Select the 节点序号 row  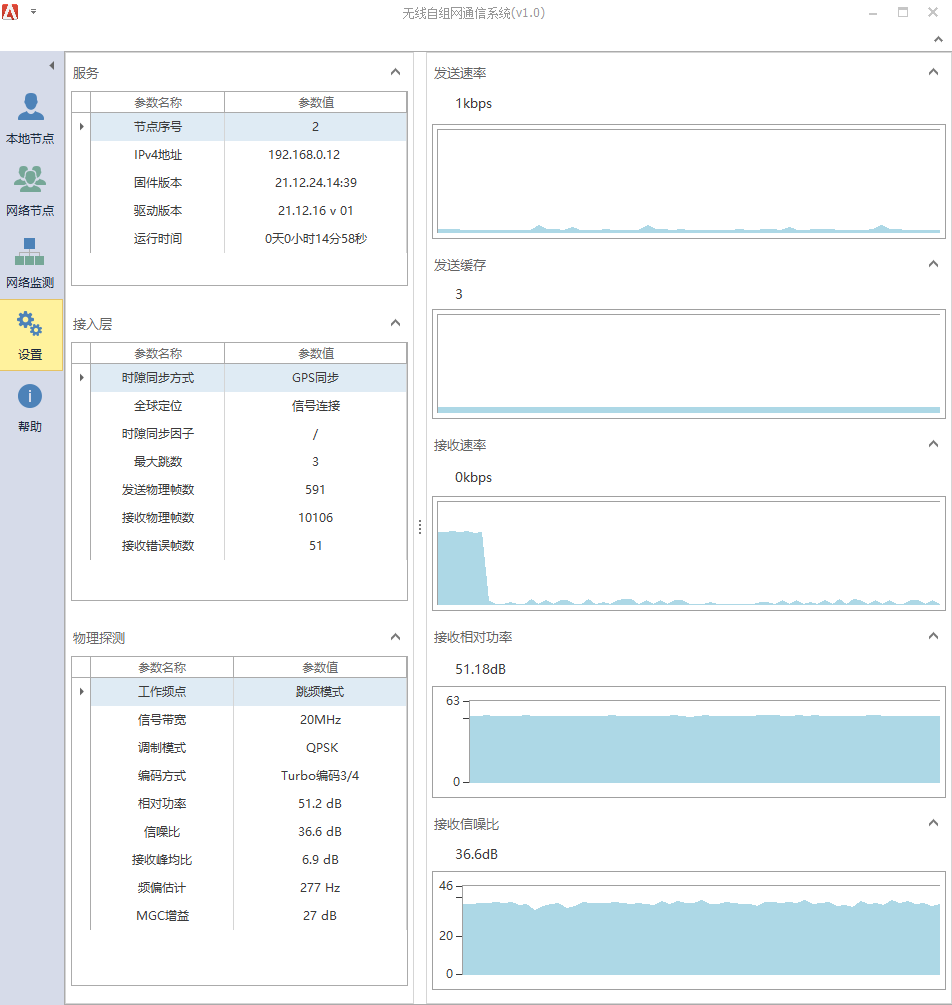pyautogui.click(x=249, y=127)
